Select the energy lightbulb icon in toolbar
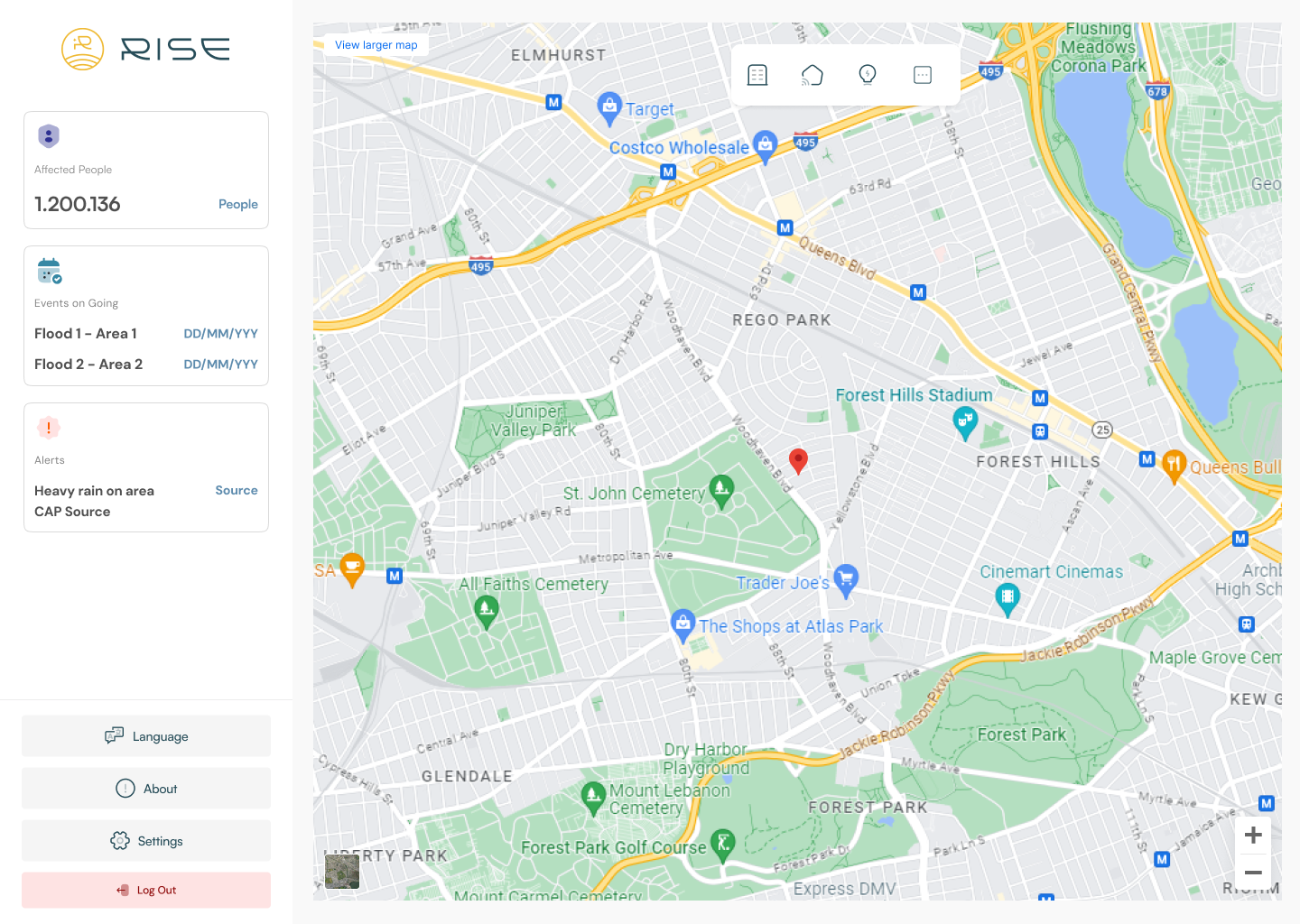 tap(868, 75)
